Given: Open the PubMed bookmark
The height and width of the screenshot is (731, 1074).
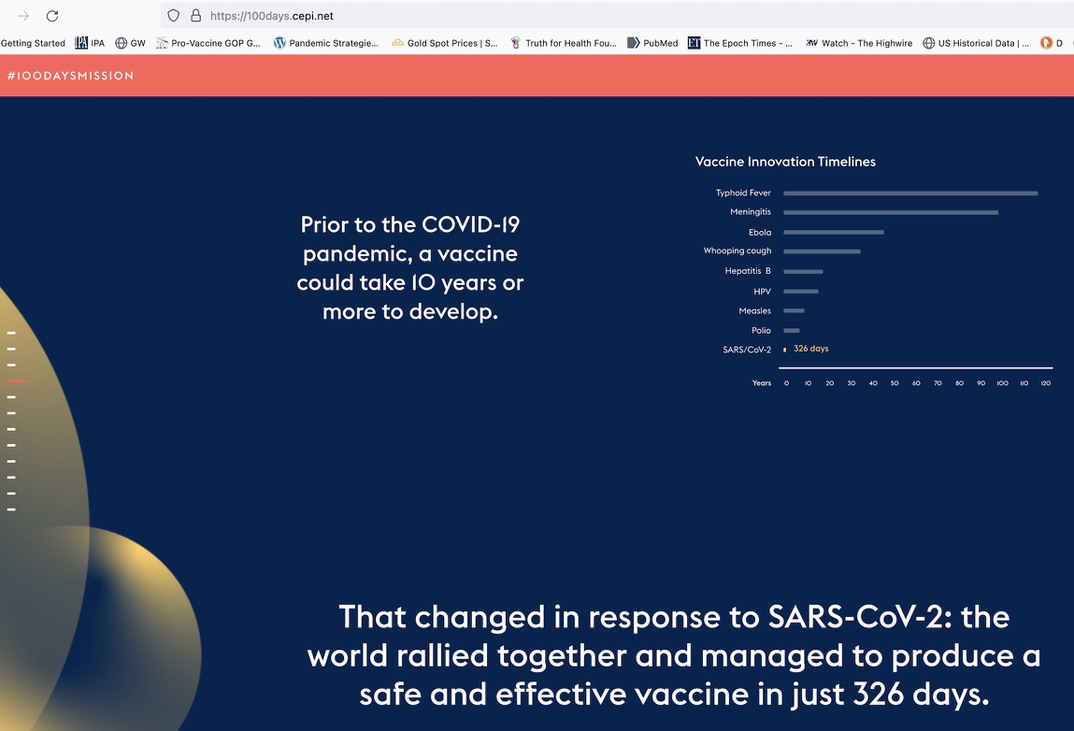Looking at the screenshot, I should point(652,43).
